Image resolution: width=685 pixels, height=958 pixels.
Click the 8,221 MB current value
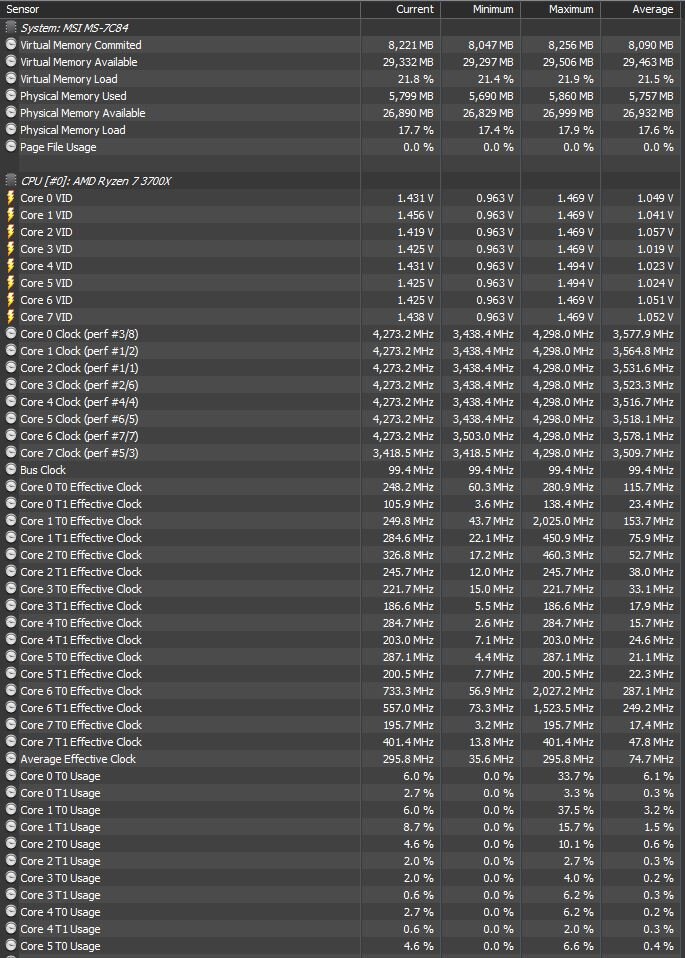click(411, 45)
